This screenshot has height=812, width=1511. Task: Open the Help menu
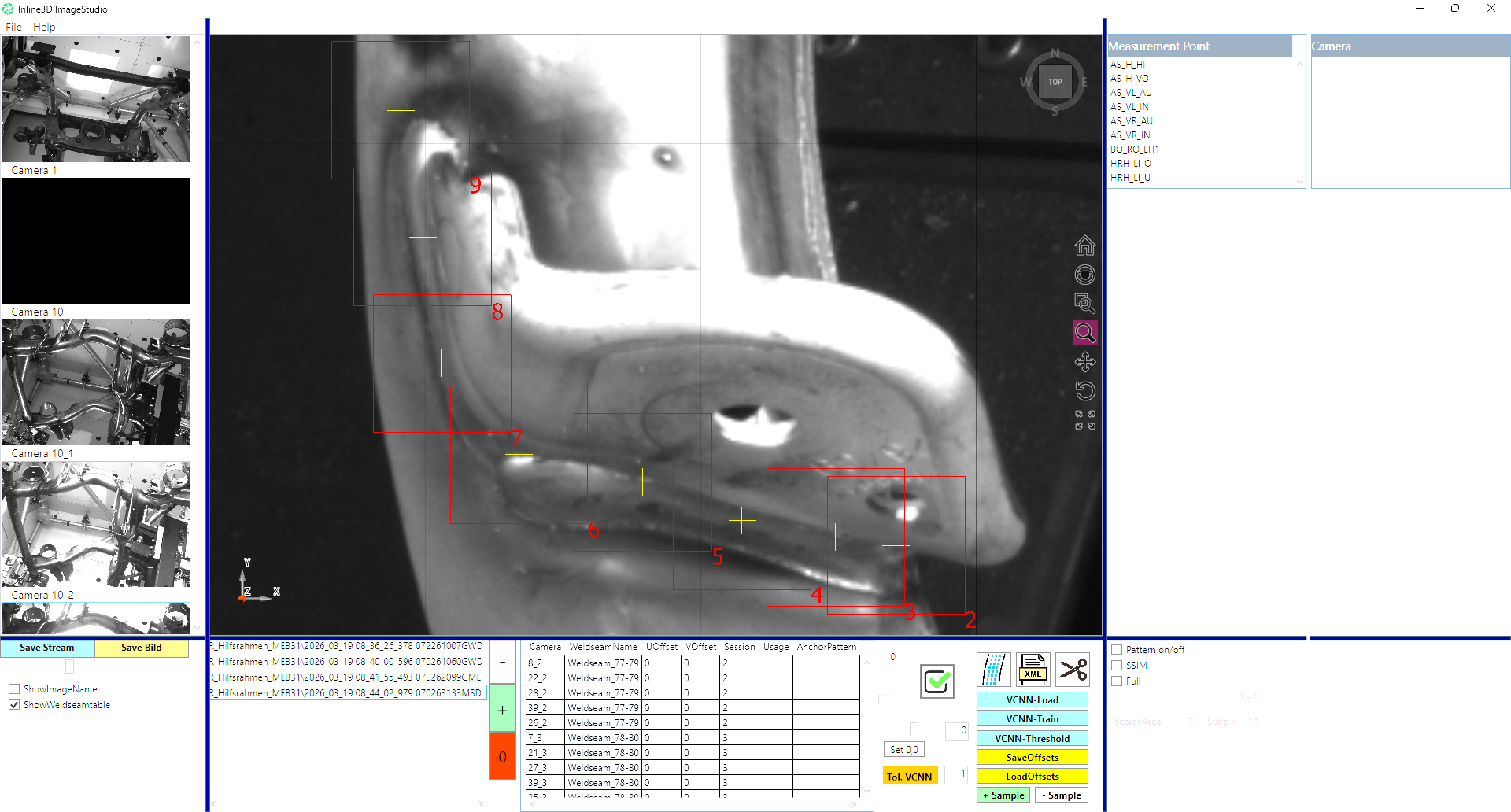[44, 27]
